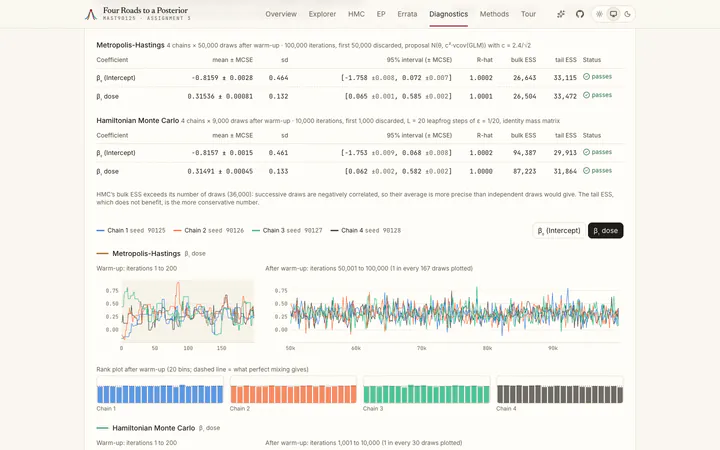
Task: Click MAST90125 Assignment 3 subtitle
Action: pyautogui.click(x=146, y=18)
